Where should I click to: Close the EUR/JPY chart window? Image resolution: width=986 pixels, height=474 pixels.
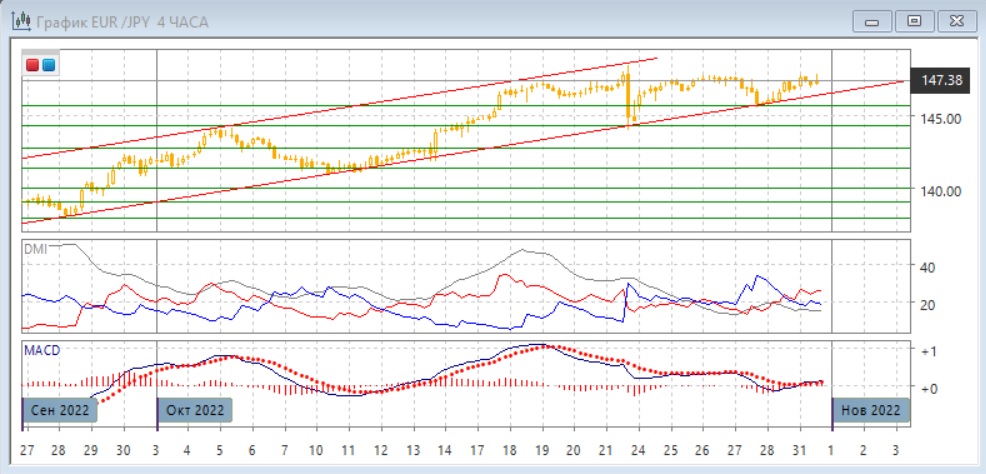click(954, 21)
